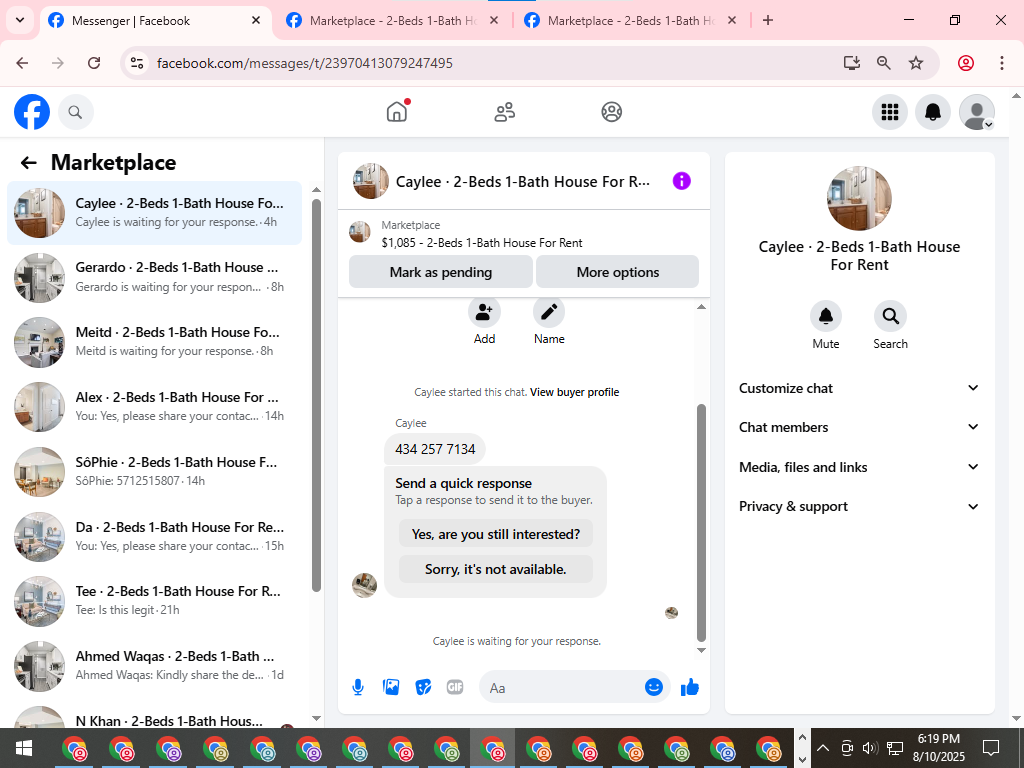
Task: Record a voice clip with microphone icon
Action: pyautogui.click(x=358, y=687)
